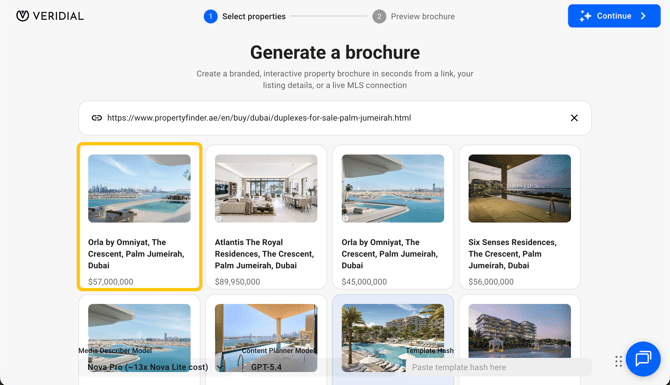Image resolution: width=670 pixels, height=385 pixels.
Task: Click the Generate a brochure heading
Action: click(x=335, y=53)
